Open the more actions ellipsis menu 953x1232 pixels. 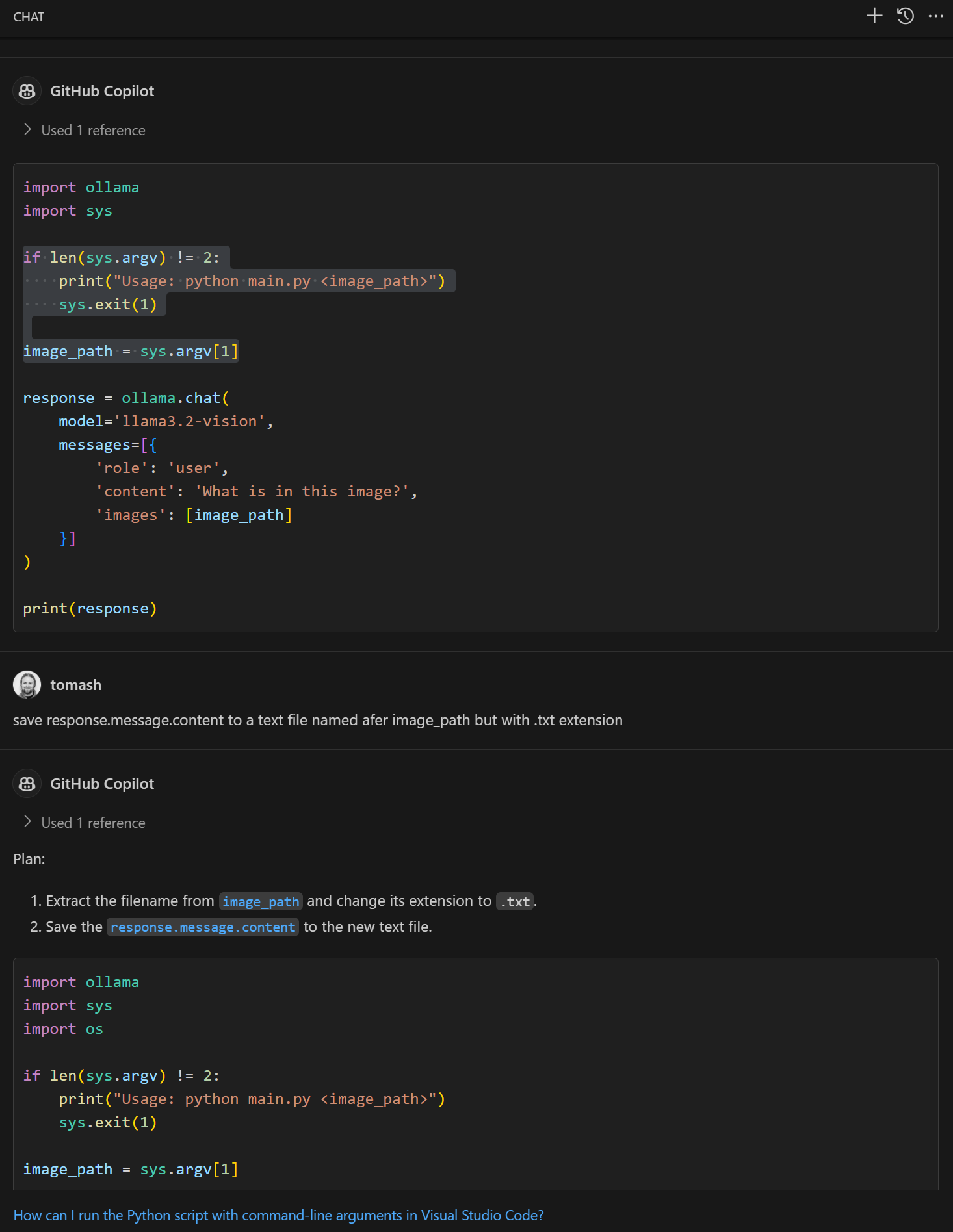point(935,16)
